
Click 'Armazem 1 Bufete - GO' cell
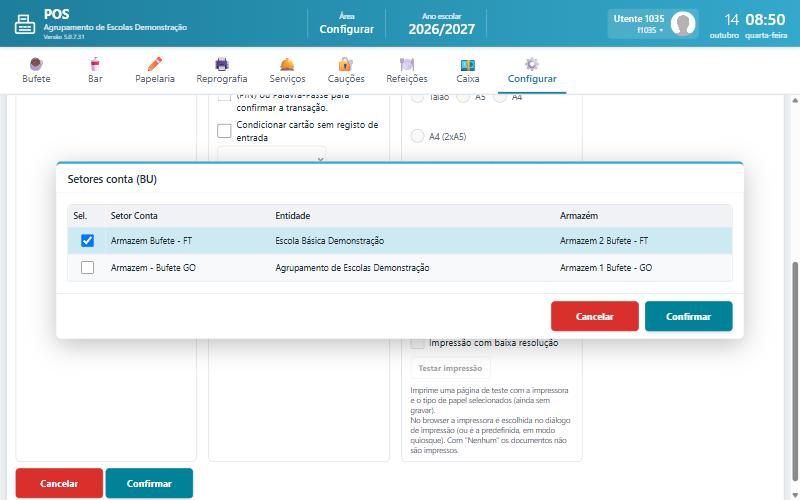pos(606,267)
